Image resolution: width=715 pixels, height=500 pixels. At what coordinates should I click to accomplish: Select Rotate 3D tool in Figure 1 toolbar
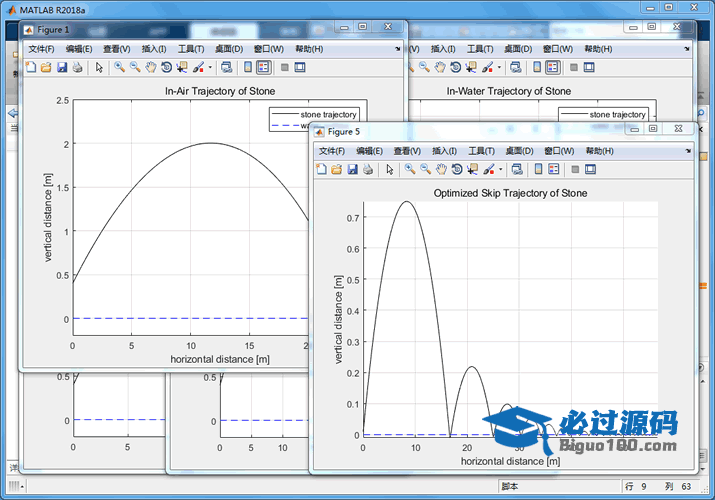click(166, 67)
